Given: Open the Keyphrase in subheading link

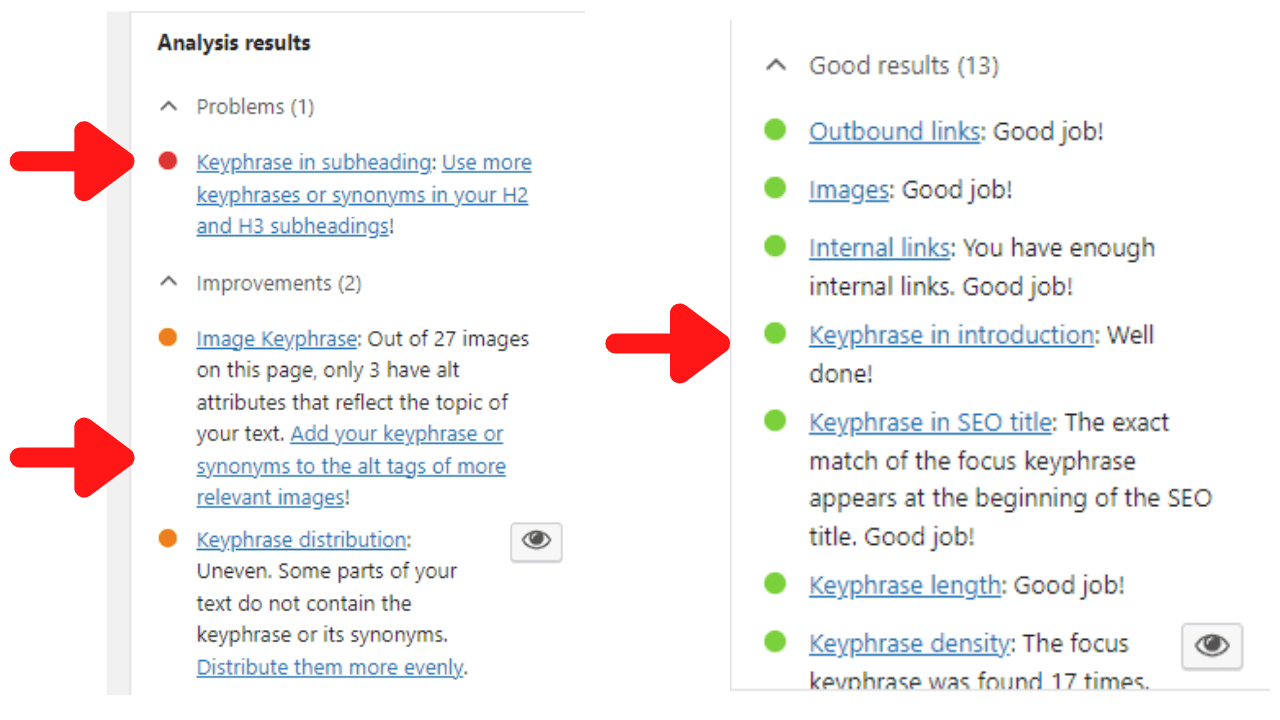Looking at the screenshot, I should pos(315,162).
